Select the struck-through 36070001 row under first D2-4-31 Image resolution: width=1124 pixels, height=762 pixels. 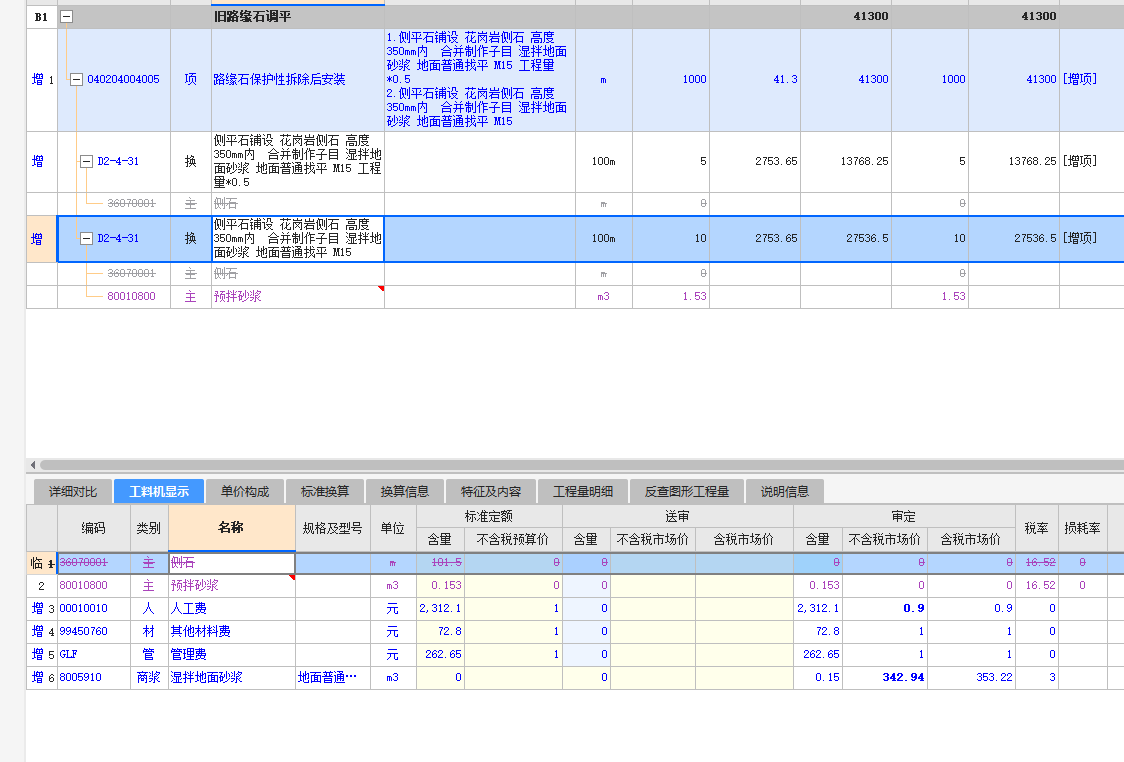point(131,204)
